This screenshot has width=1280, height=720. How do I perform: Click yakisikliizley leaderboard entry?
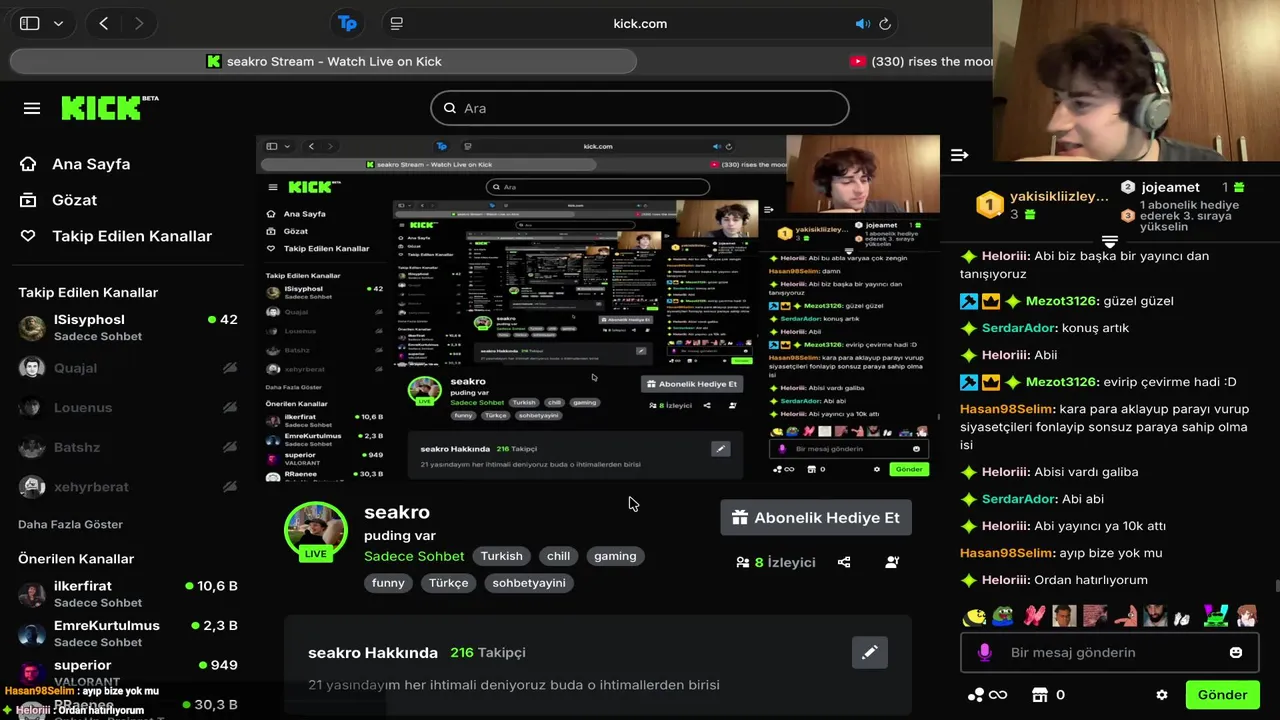tap(1041, 205)
